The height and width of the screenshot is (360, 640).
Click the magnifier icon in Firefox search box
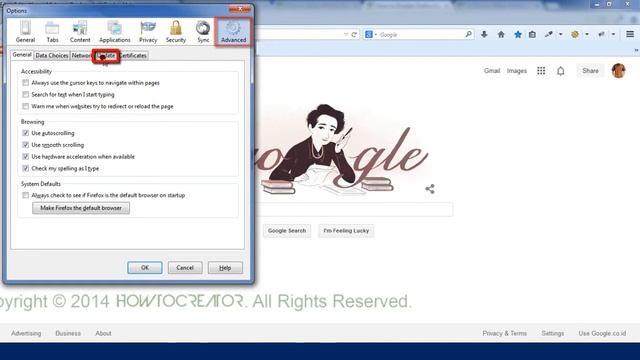click(x=468, y=35)
